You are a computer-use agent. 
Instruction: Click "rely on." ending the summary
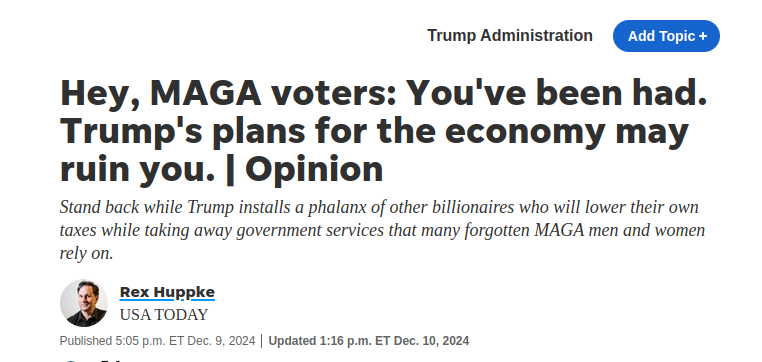click(87, 253)
